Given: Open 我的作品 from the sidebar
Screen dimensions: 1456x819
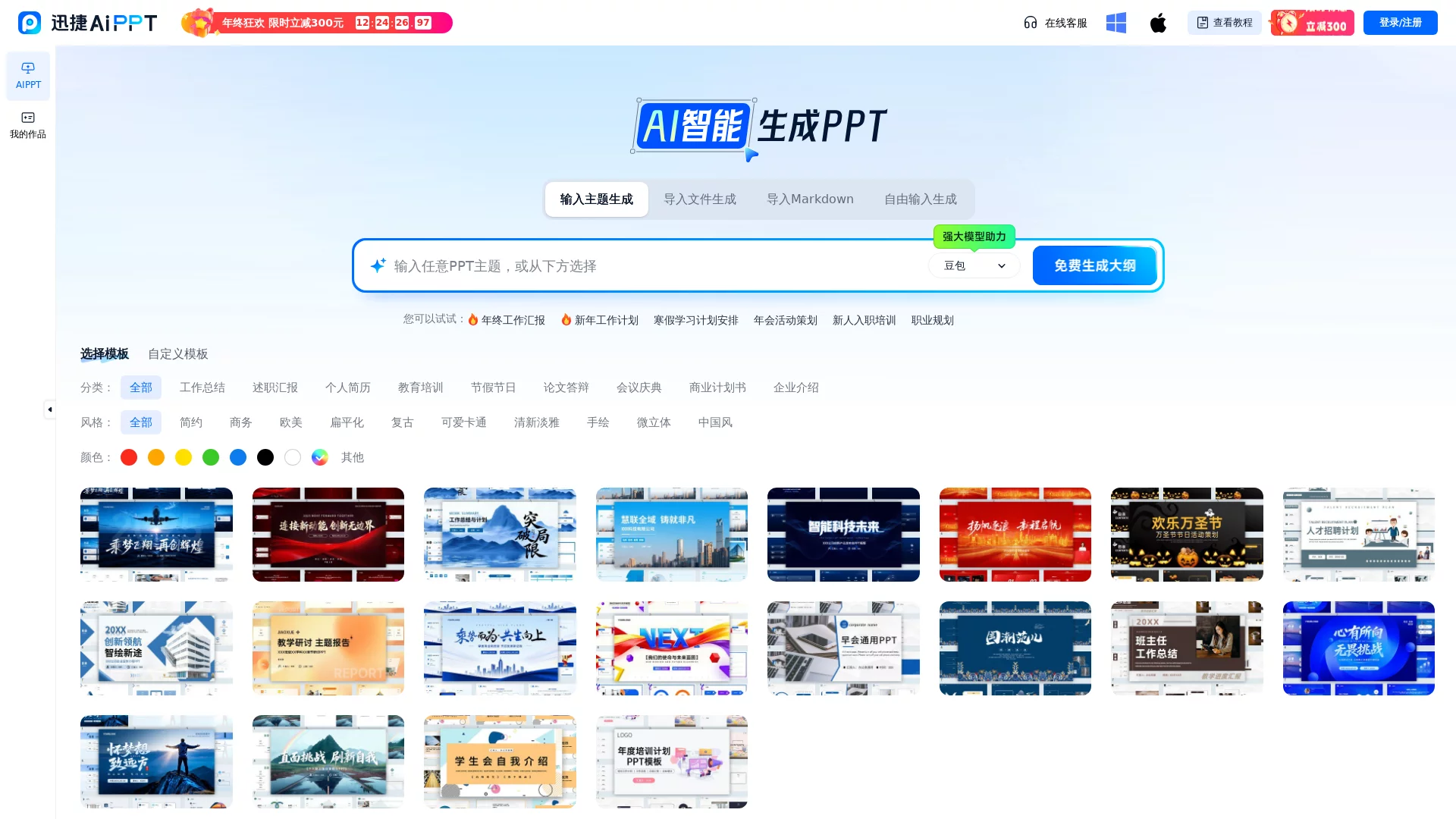Looking at the screenshot, I should [x=28, y=124].
